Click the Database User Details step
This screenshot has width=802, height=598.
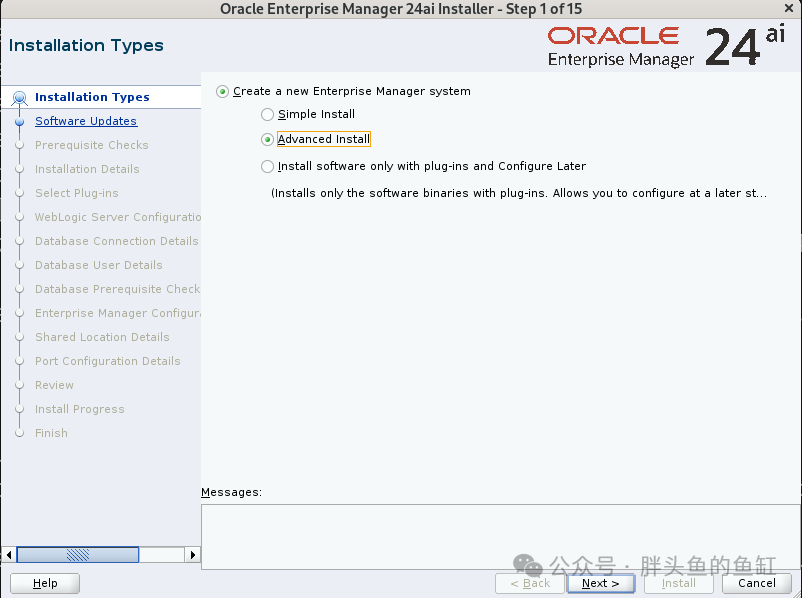(99, 265)
